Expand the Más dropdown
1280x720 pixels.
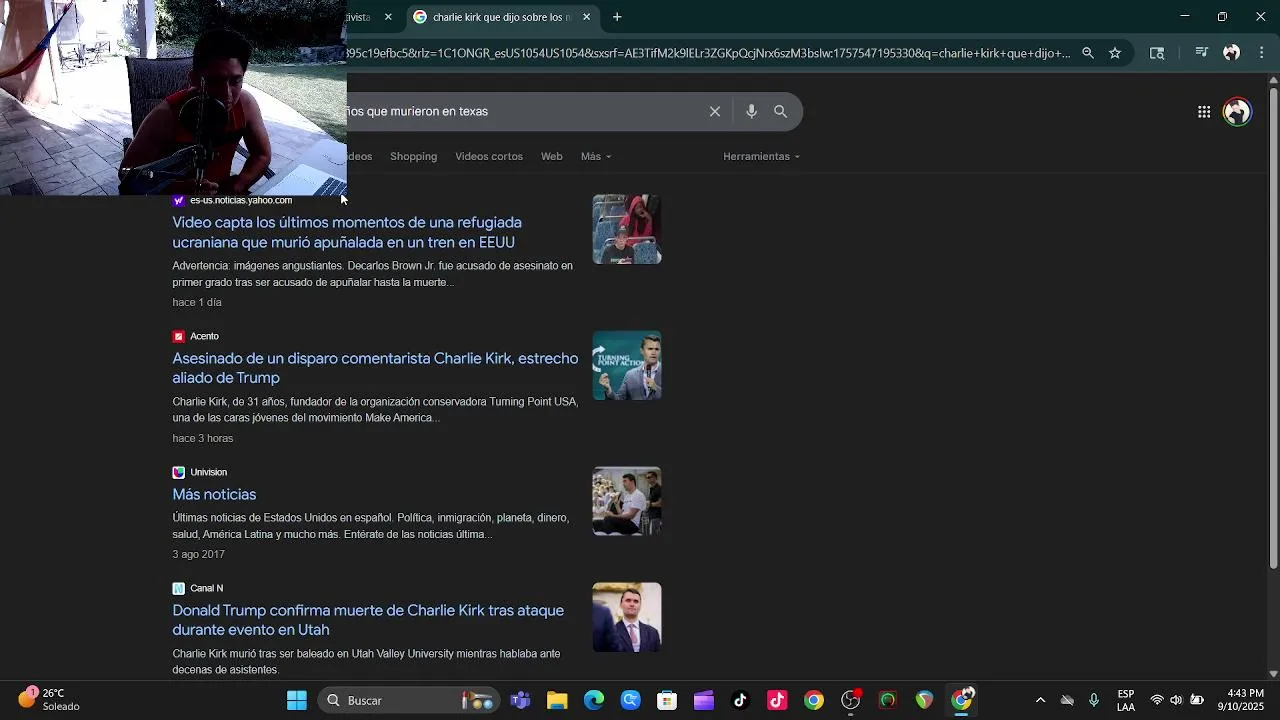(x=596, y=156)
